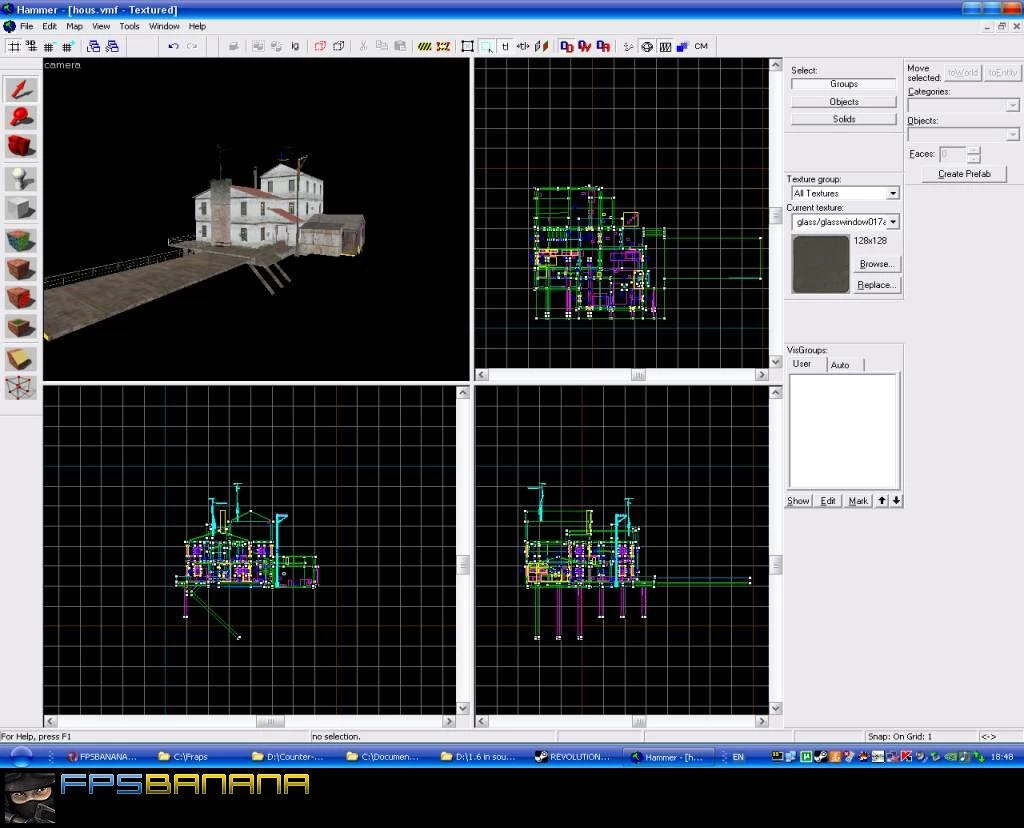Click the Create Prefab button
Screen dimensions: 1024x828
click(964, 174)
